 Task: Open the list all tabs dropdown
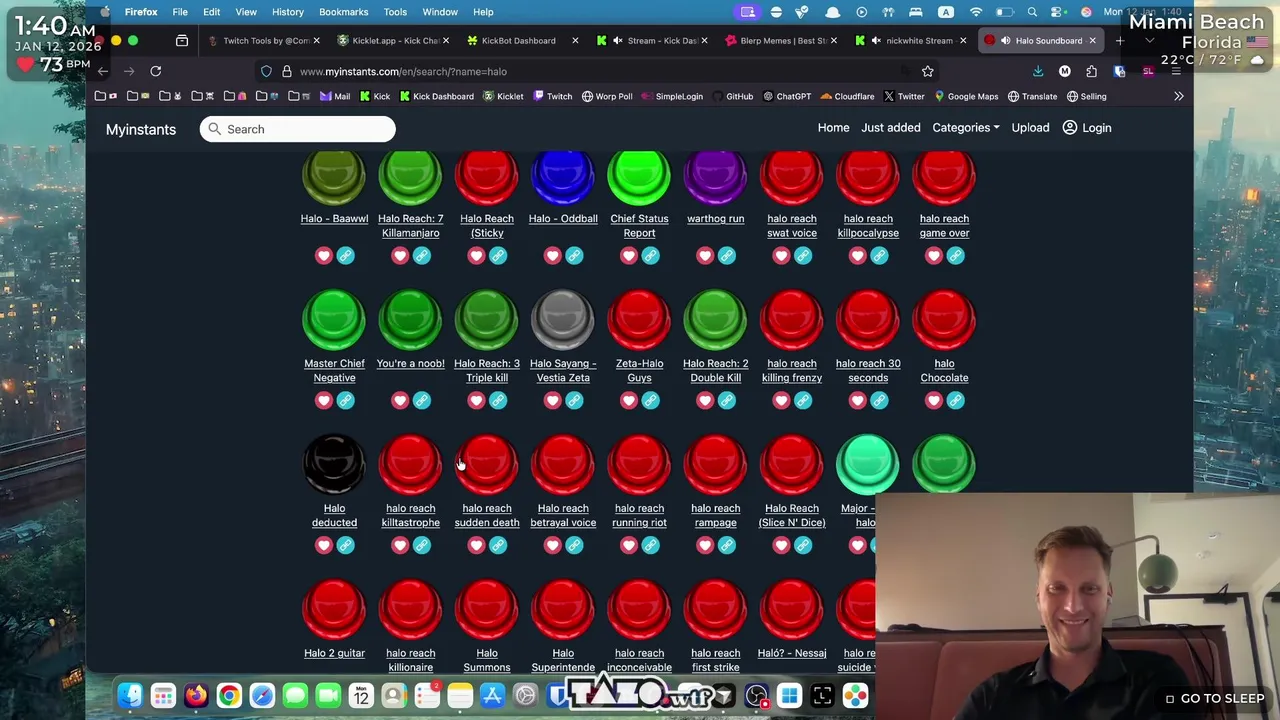tap(1150, 41)
